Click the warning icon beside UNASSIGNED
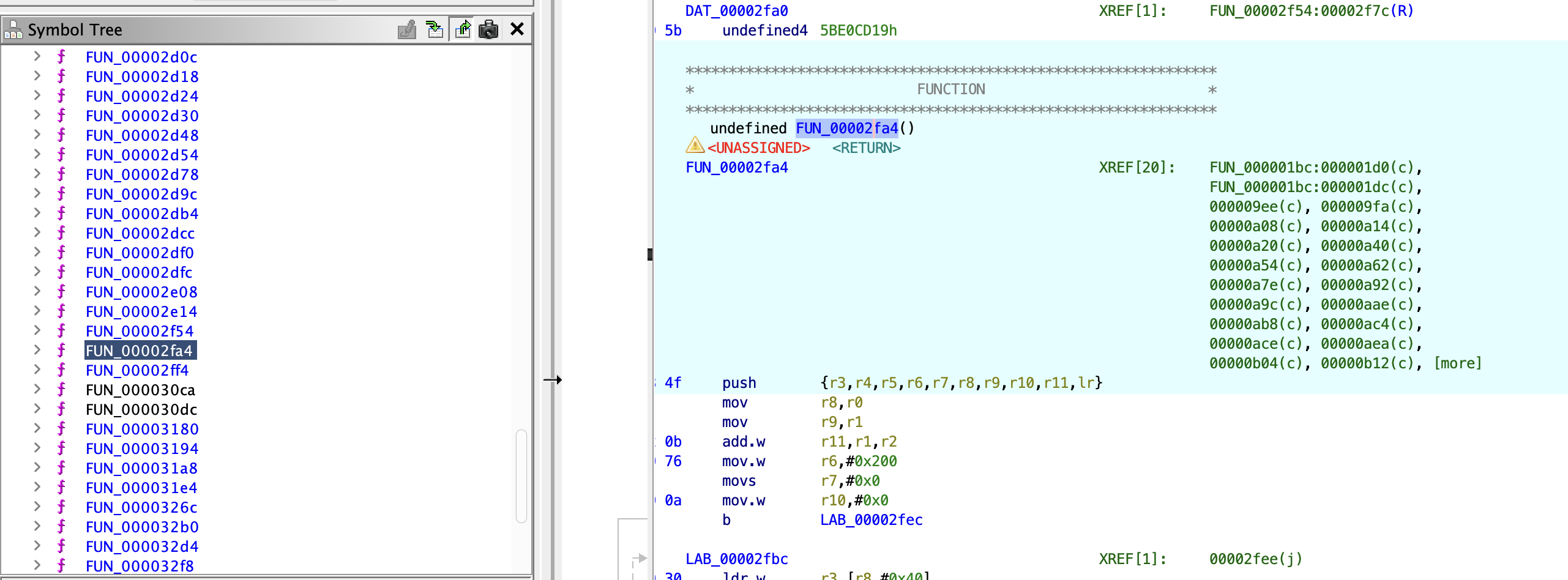Image resolution: width=1568 pixels, height=580 pixels. tap(695, 145)
